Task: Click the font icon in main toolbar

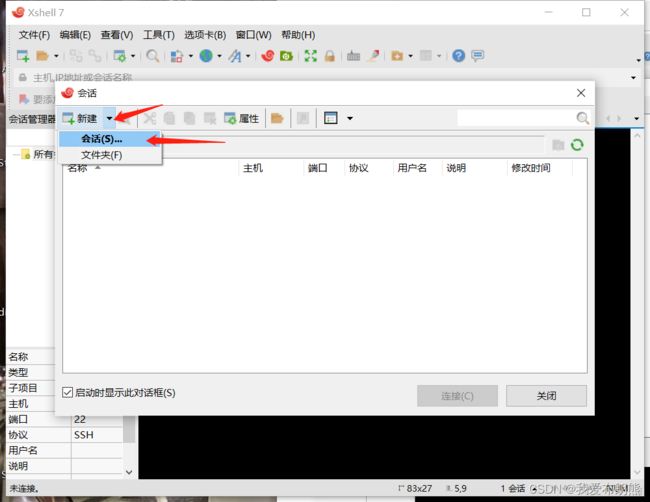Action: click(x=235, y=56)
